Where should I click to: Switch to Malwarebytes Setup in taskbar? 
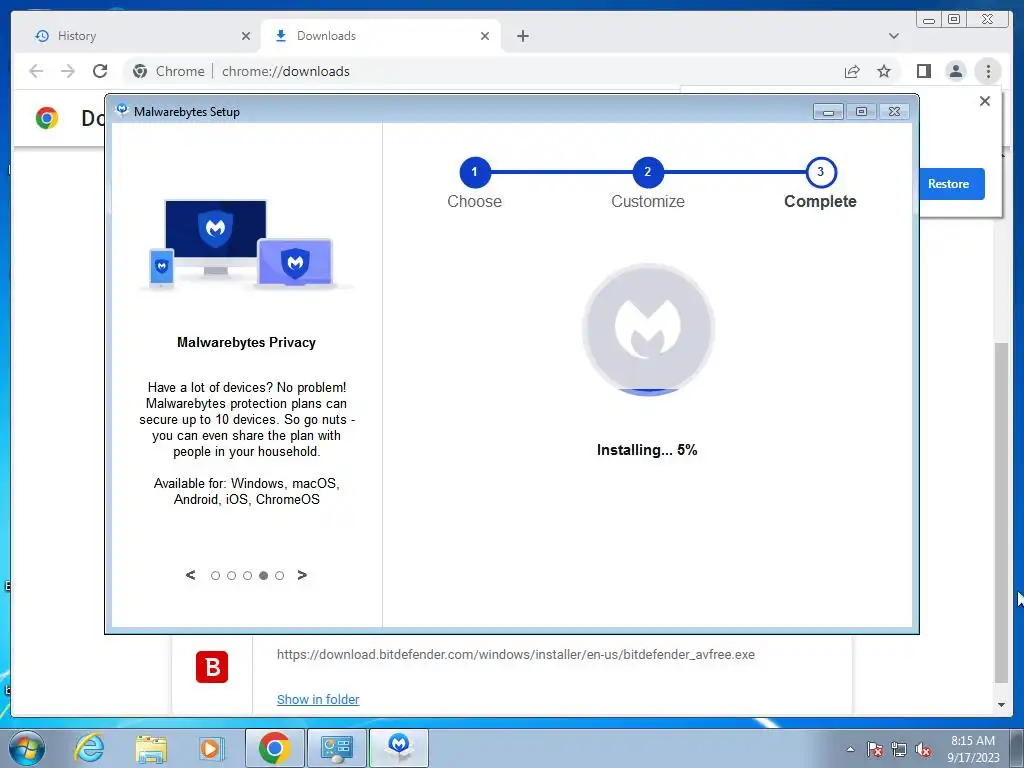coord(399,748)
